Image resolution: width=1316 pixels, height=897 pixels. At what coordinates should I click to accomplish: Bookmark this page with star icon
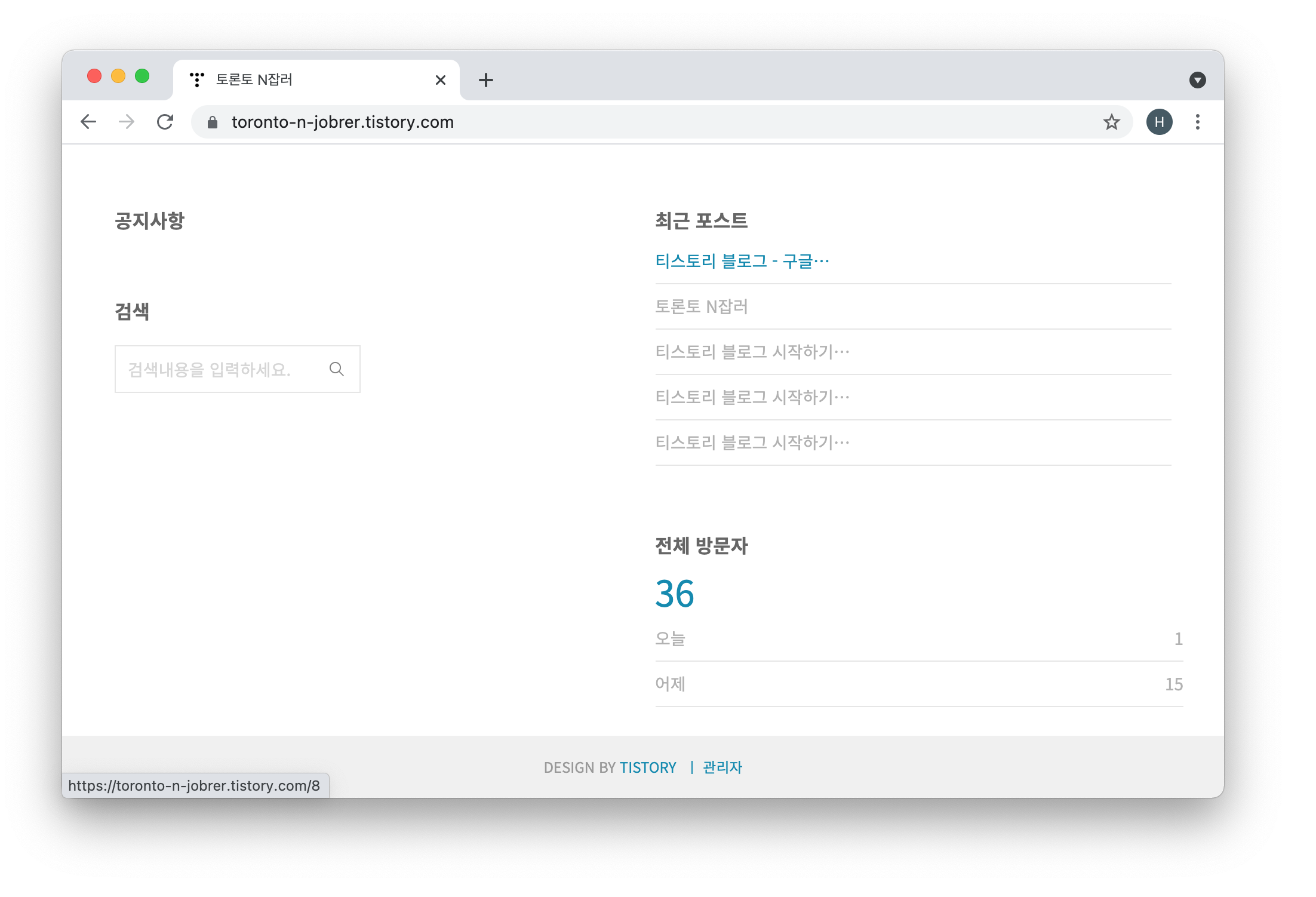[x=1111, y=122]
